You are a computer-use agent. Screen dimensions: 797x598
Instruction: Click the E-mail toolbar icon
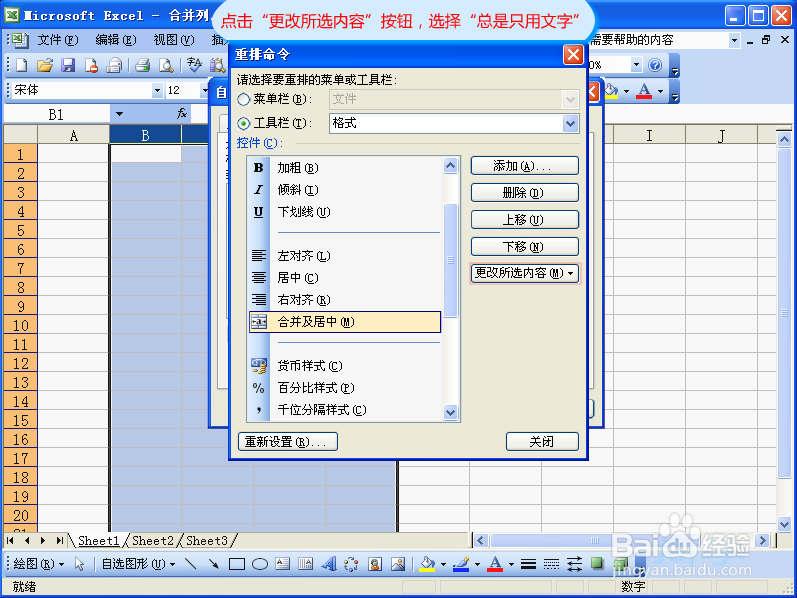click(114, 65)
